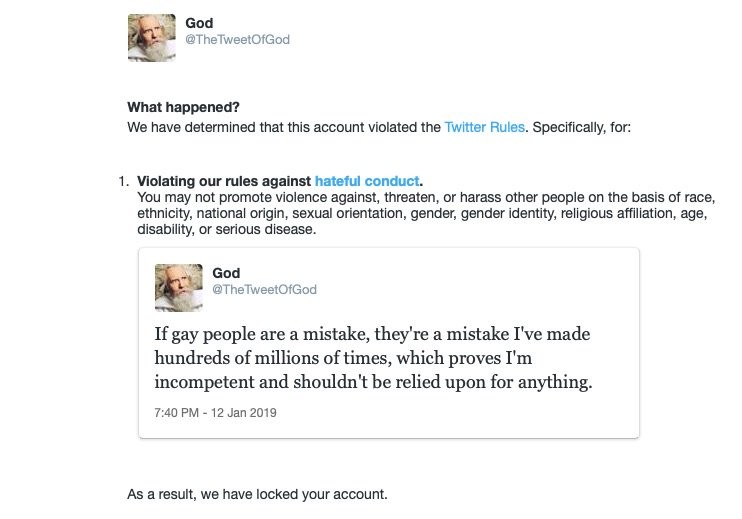The width and height of the screenshot is (742, 519).
Task: Click "As a result, we have locked your account"
Action: (x=256, y=494)
